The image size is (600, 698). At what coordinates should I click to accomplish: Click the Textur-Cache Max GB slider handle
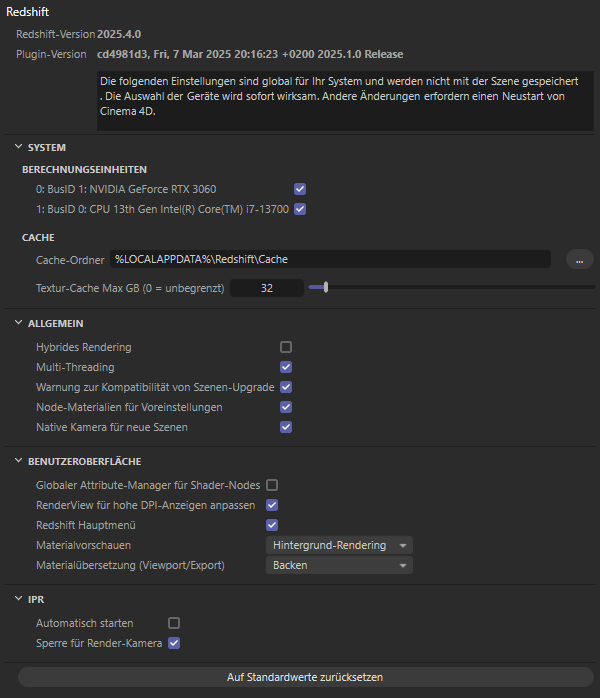pyautogui.click(x=326, y=287)
